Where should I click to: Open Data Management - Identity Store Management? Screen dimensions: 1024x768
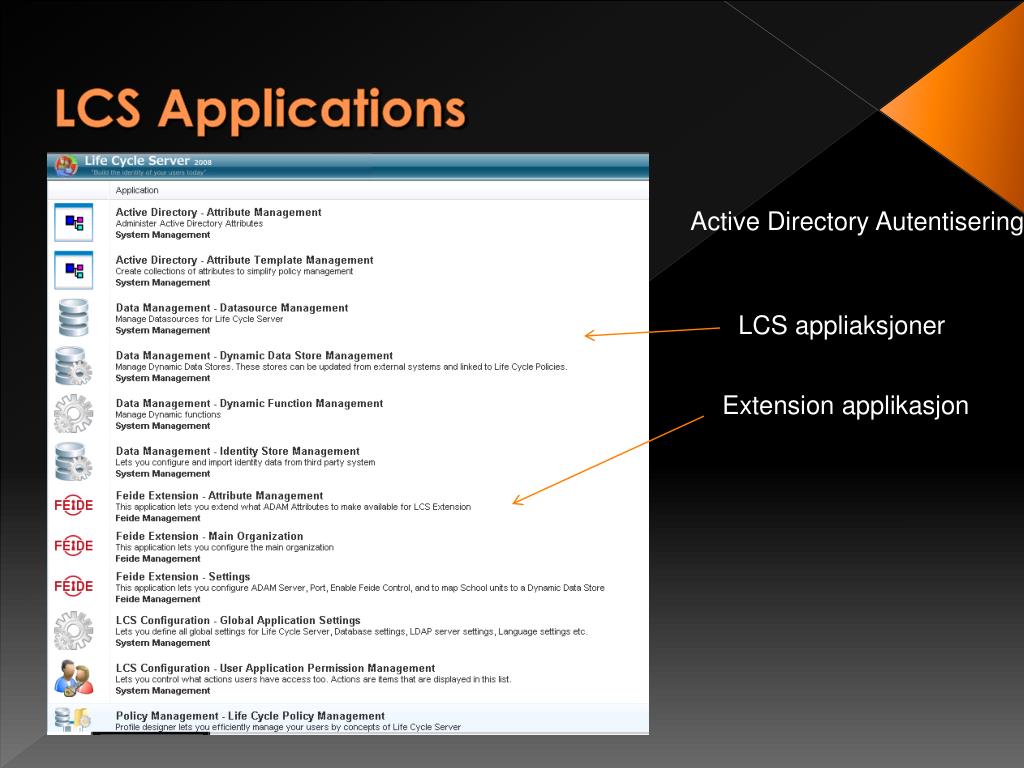click(238, 451)
